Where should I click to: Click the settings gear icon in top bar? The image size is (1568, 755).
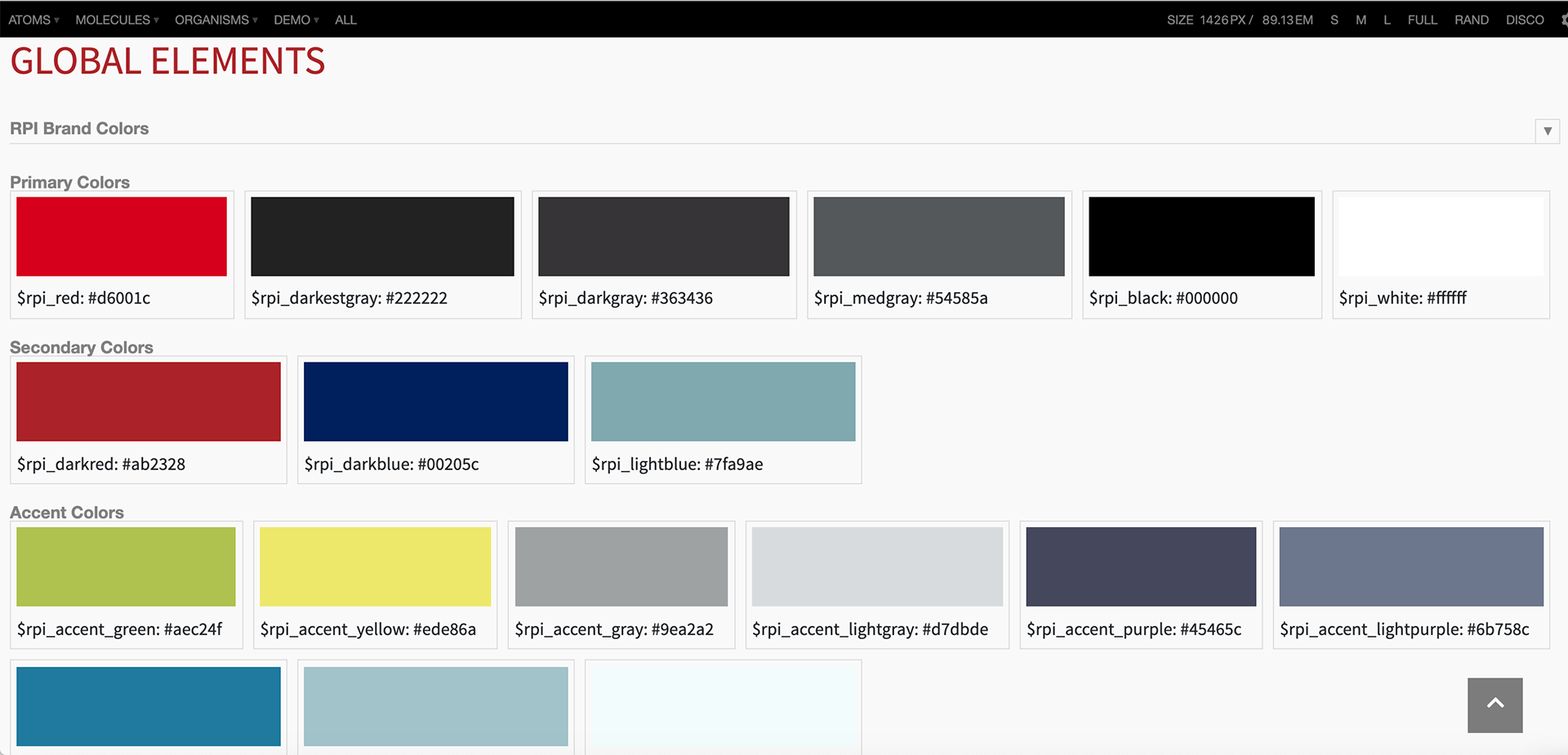(1563, 20)
